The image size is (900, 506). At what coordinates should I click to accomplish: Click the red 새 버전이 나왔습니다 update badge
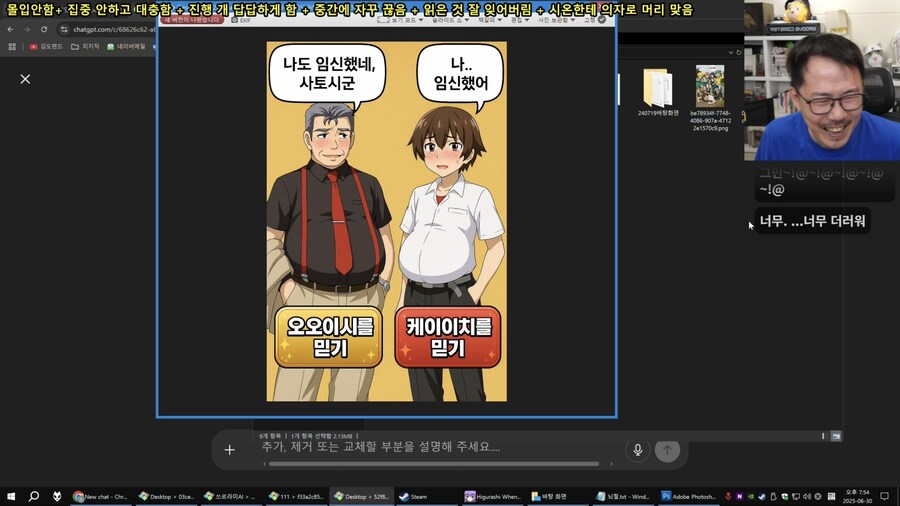(192, 20)
